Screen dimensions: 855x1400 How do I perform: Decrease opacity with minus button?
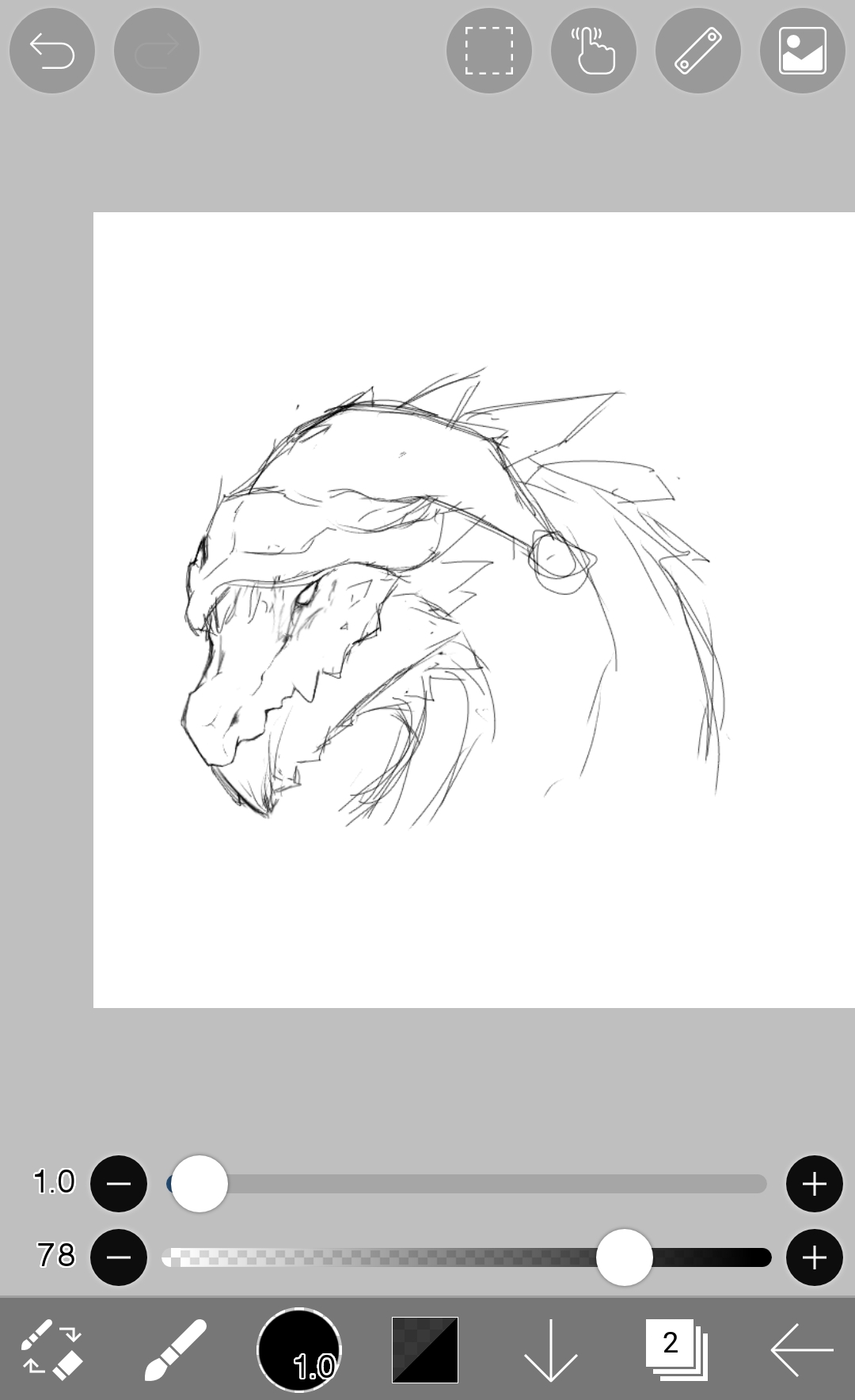[x=119, y=1257]
